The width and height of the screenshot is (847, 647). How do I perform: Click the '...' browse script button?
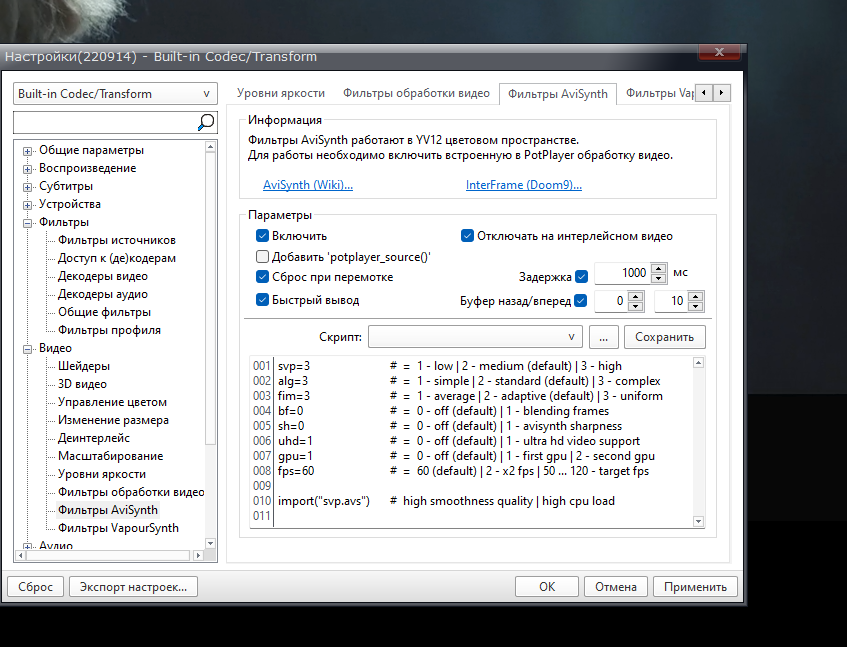603,336
